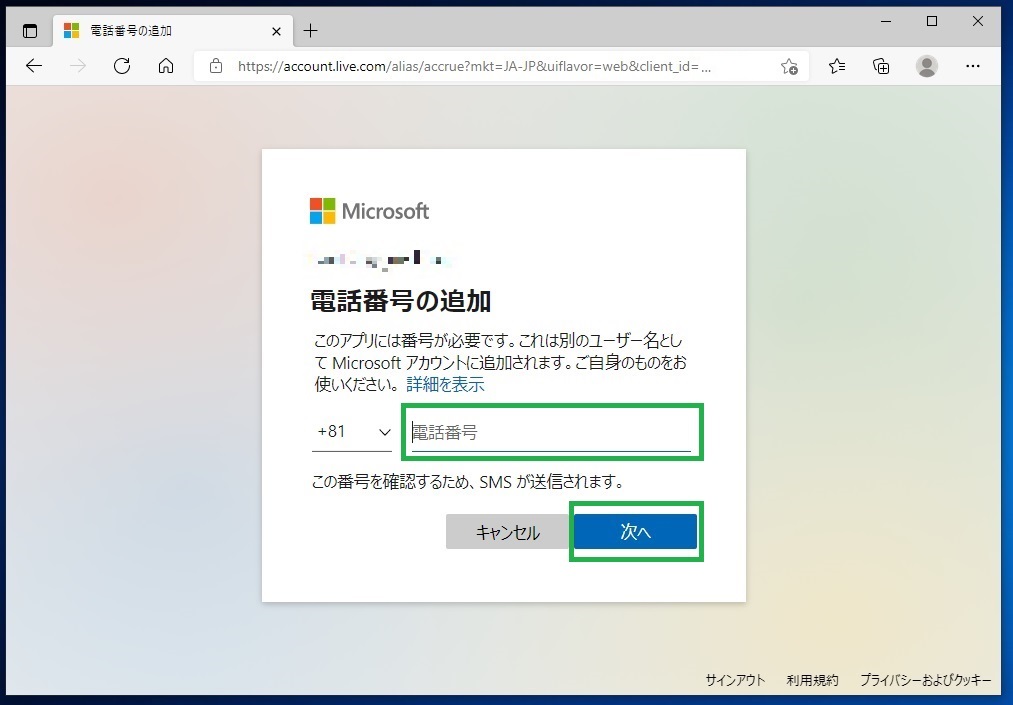1013x705 pixels.
Task: Click the 電話番号の追加 heading text
Action: pos(401,301)
